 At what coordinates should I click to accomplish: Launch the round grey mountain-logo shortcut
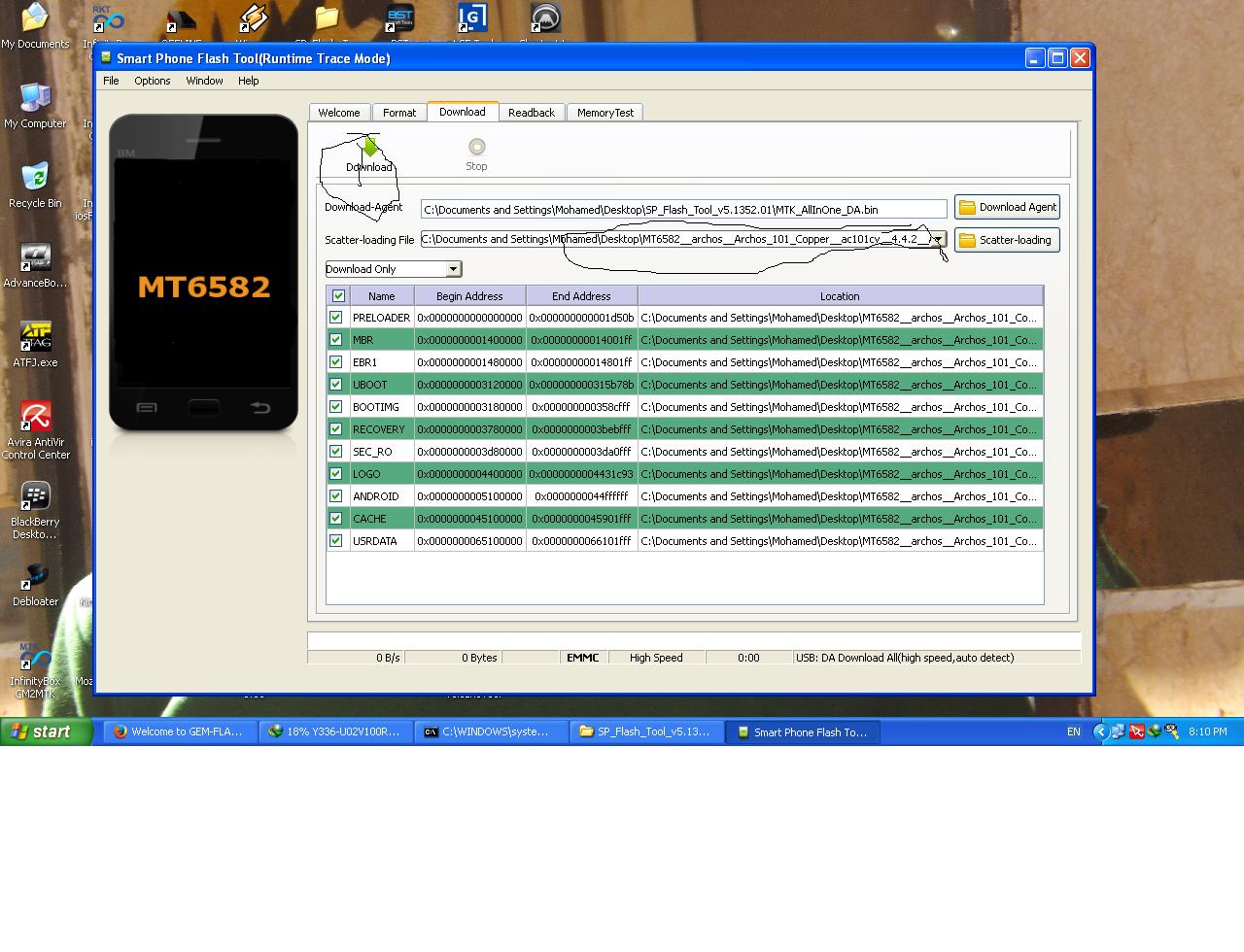click(x=545, y=19)
